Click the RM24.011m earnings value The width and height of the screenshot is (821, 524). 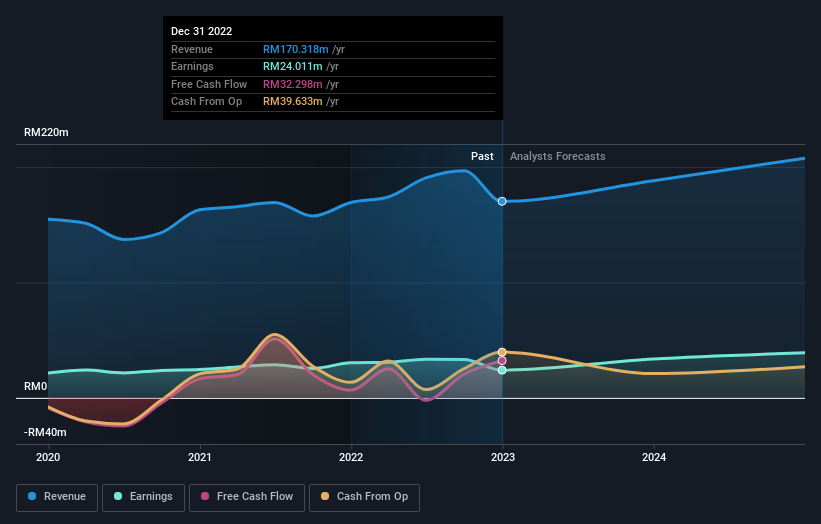pyautogui.click(x=293, y=66)
